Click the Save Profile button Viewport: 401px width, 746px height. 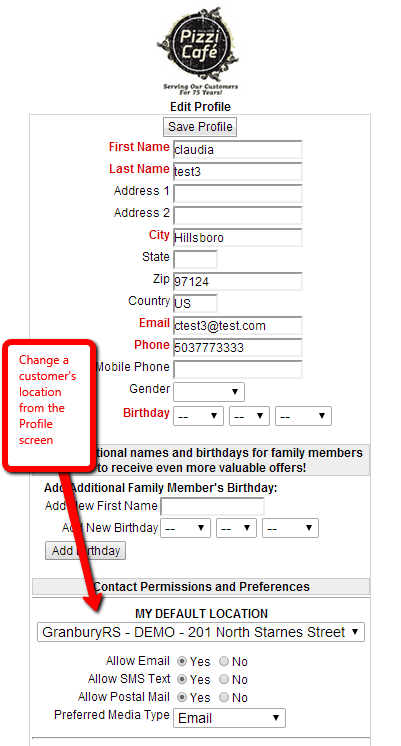click(x=200, y=127)
